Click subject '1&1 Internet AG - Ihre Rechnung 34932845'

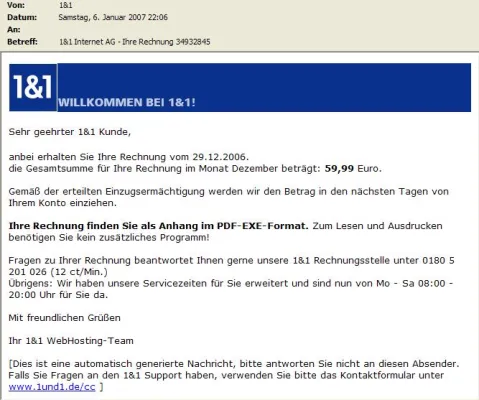click(135, 42)
